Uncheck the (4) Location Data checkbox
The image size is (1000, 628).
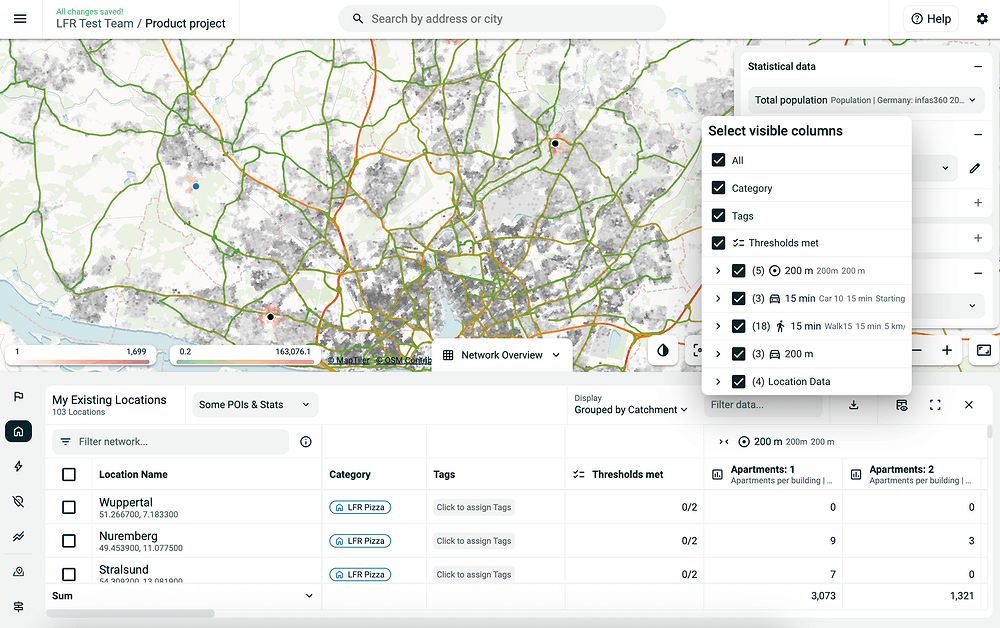click(x=739, y=381)
